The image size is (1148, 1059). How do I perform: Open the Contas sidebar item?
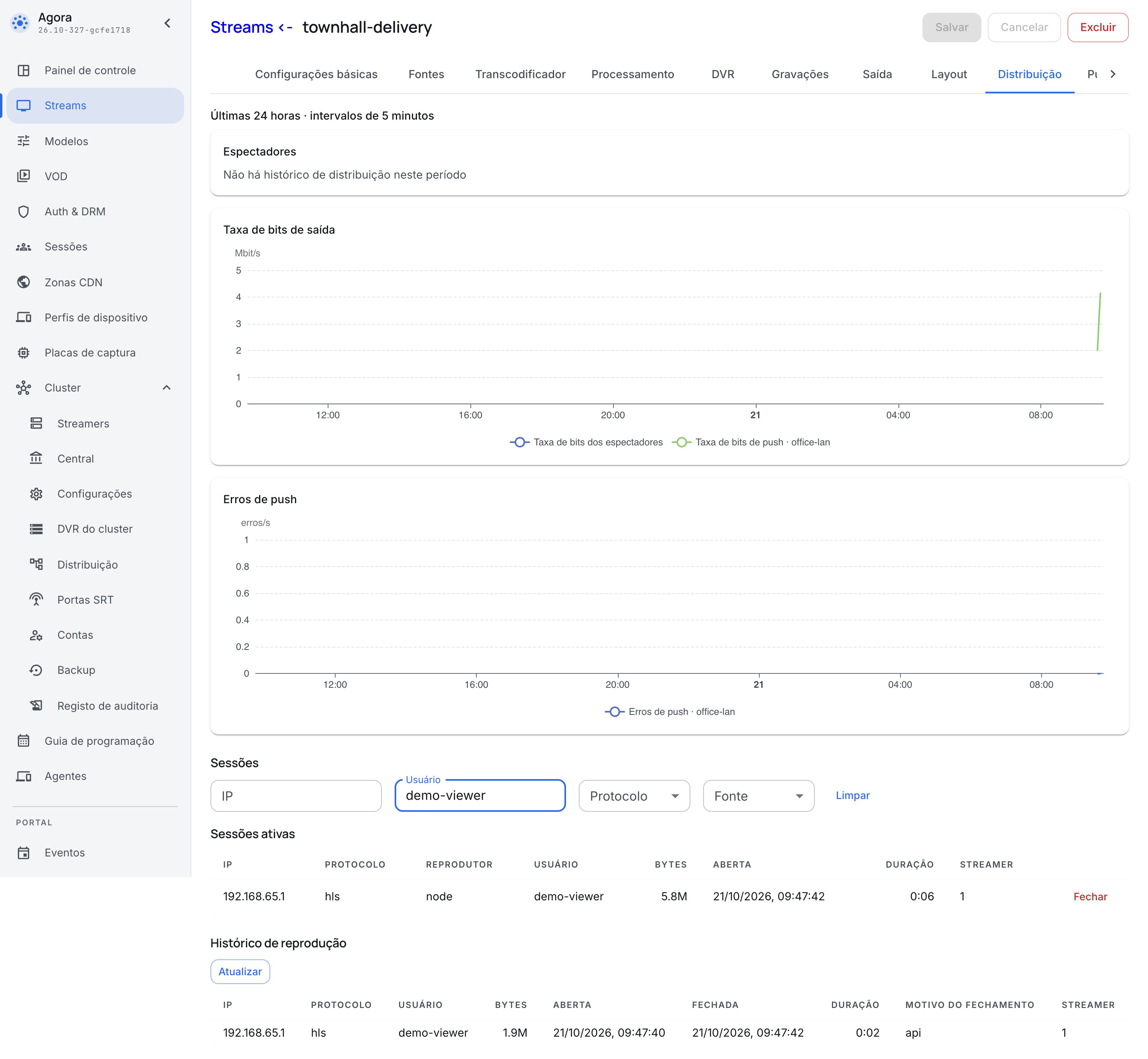pos(95,635)
